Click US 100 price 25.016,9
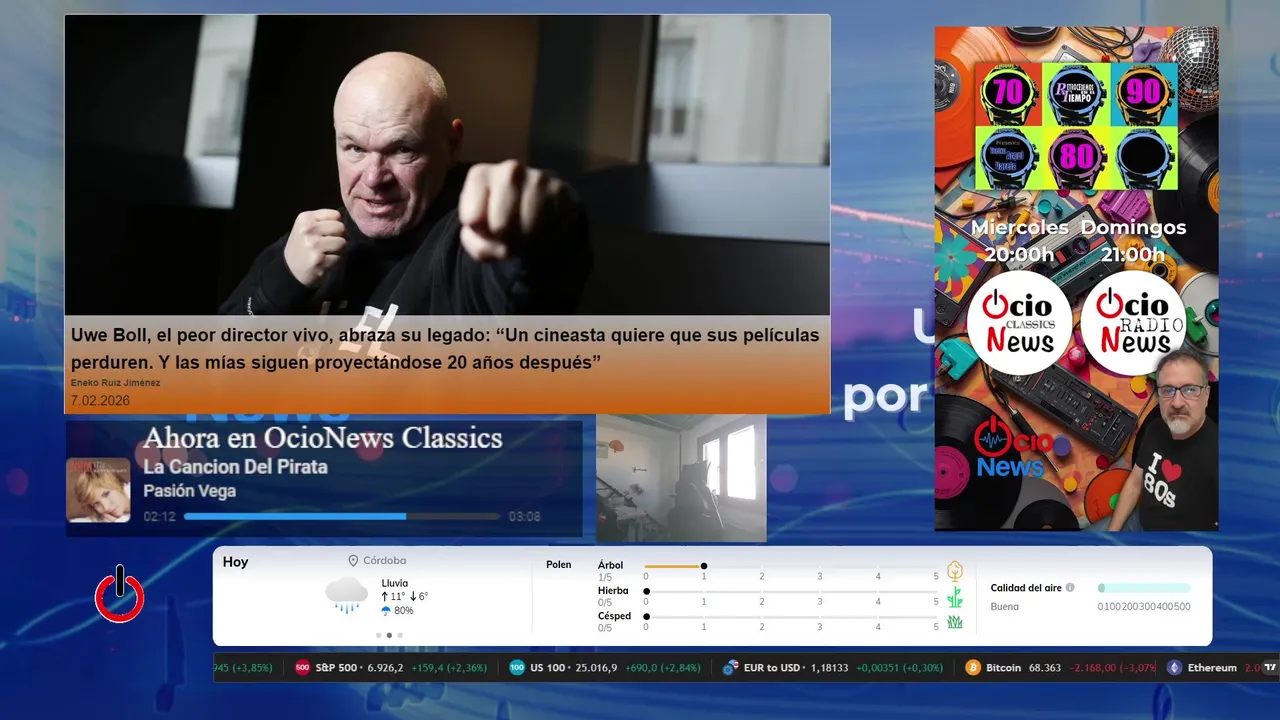This screenshot has width=1280, height=720. point(596,667)
